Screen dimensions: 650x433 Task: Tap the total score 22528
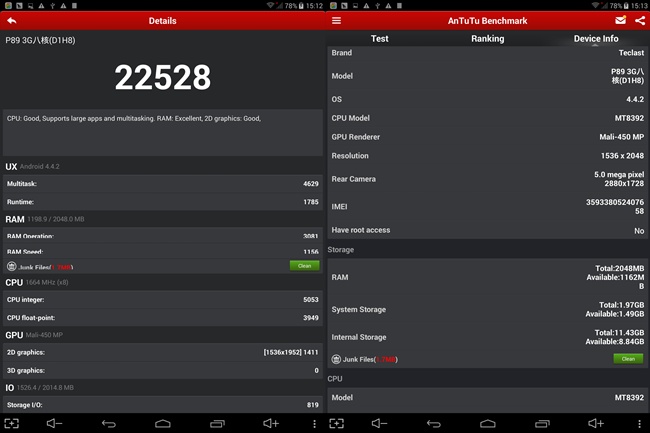click(x=162, y=77)
